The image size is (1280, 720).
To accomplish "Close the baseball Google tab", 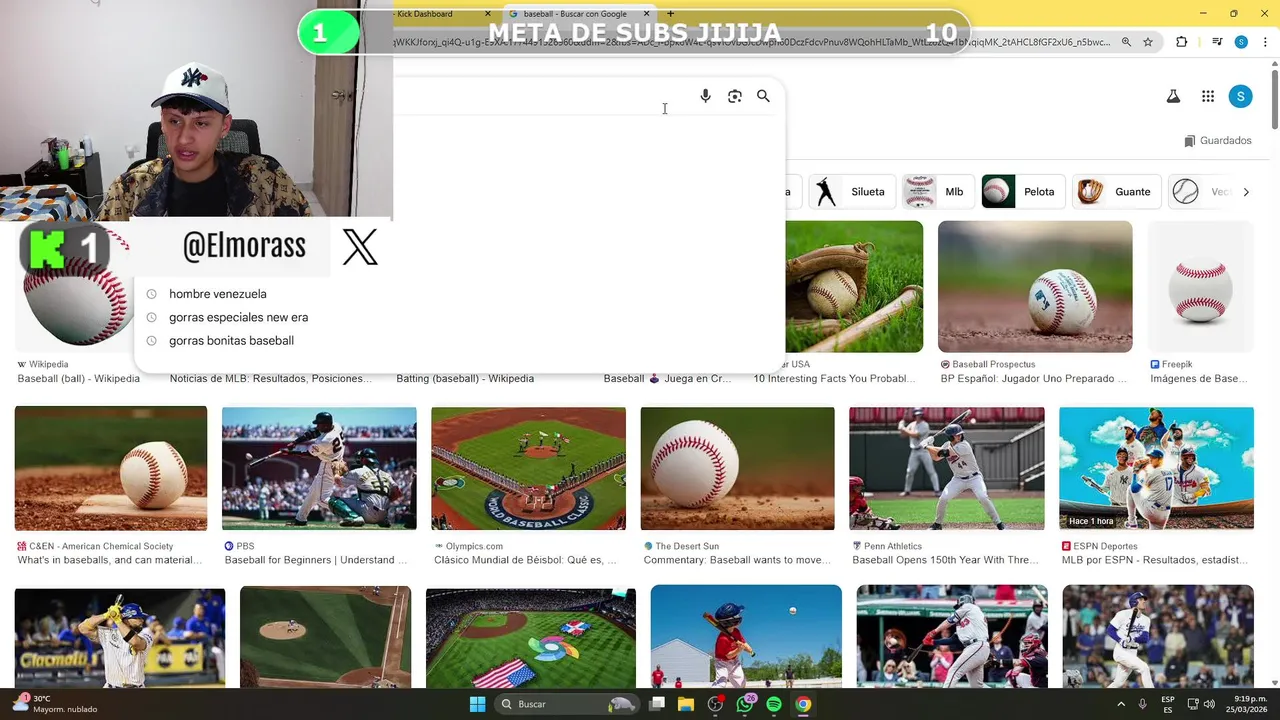I will pyautogui.click(x=647, y=14).
